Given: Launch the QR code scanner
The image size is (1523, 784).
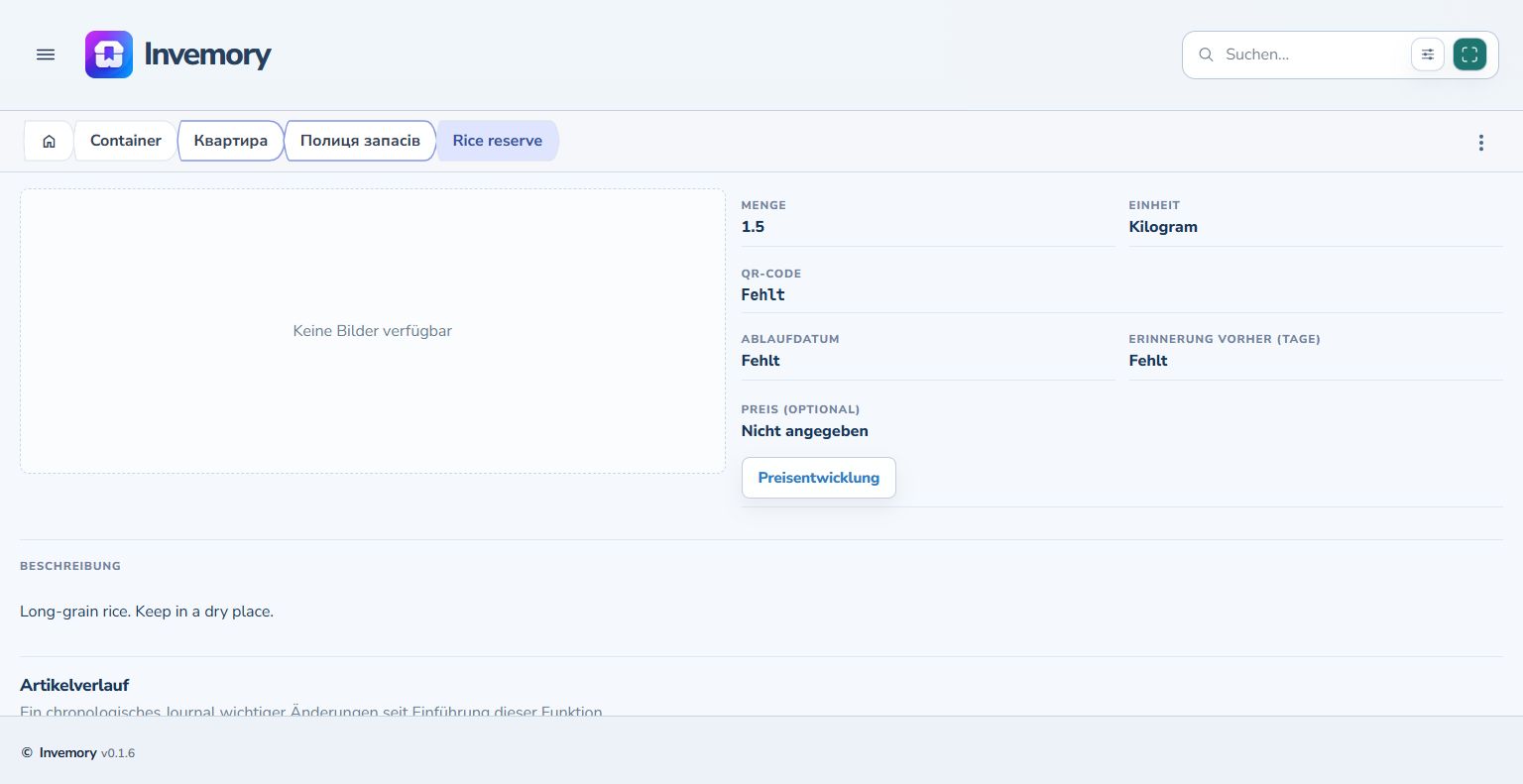Looking at the screenshot, I should click(1469, 55).
